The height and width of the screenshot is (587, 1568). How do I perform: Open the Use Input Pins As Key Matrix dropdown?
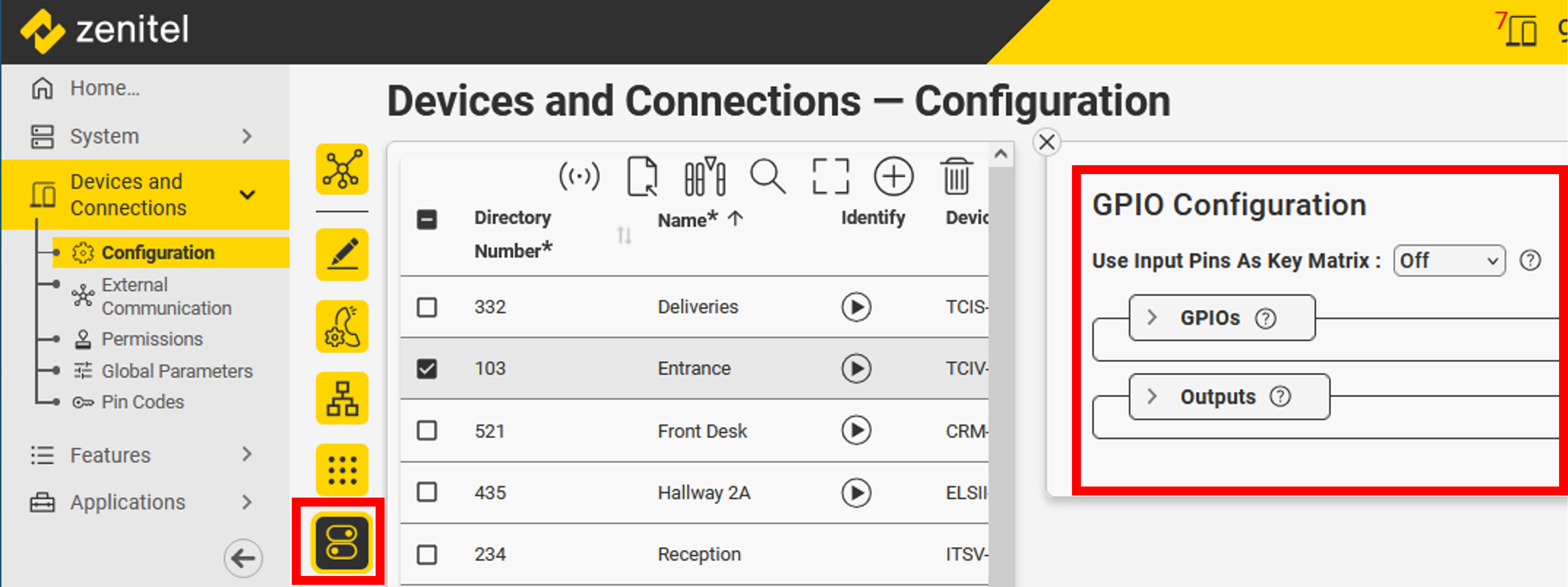tap(1448, 261)
